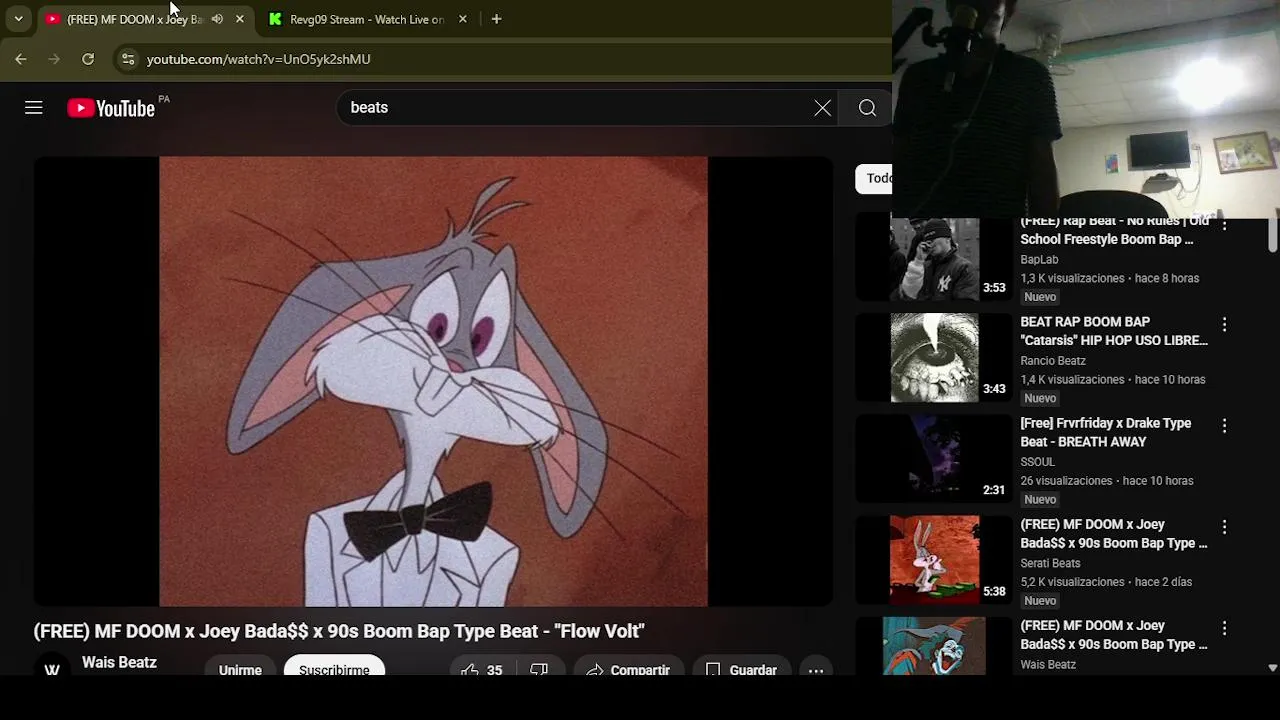This screenshot has width=1280, height=720.
Task: Open the Frvrfriday x Drake thumbnail
Action: pos(935,459)
